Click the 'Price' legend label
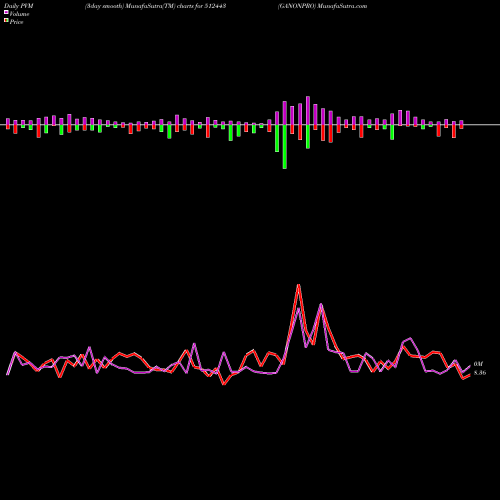This screenshot has height=500, width=500. 16,22
